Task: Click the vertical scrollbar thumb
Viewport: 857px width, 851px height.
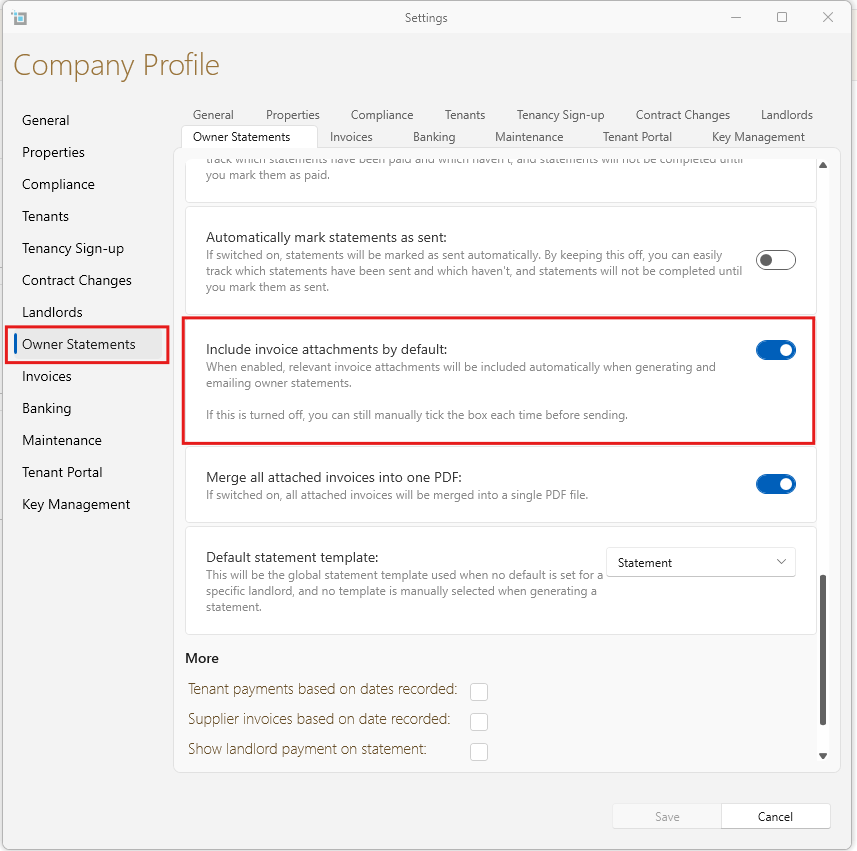Action: (x=823, y=650)
